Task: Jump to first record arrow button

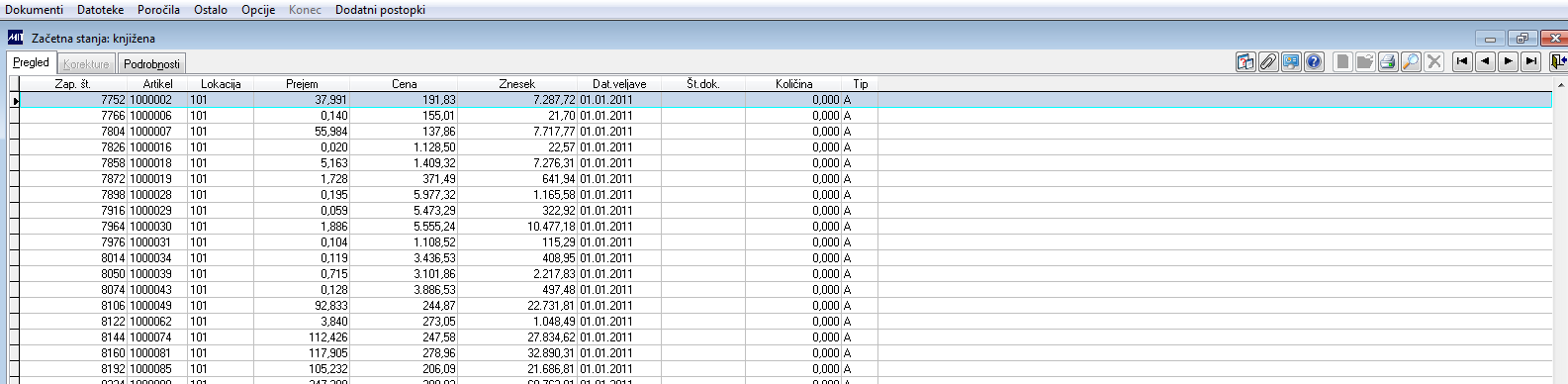Action: coord(1462,62)
